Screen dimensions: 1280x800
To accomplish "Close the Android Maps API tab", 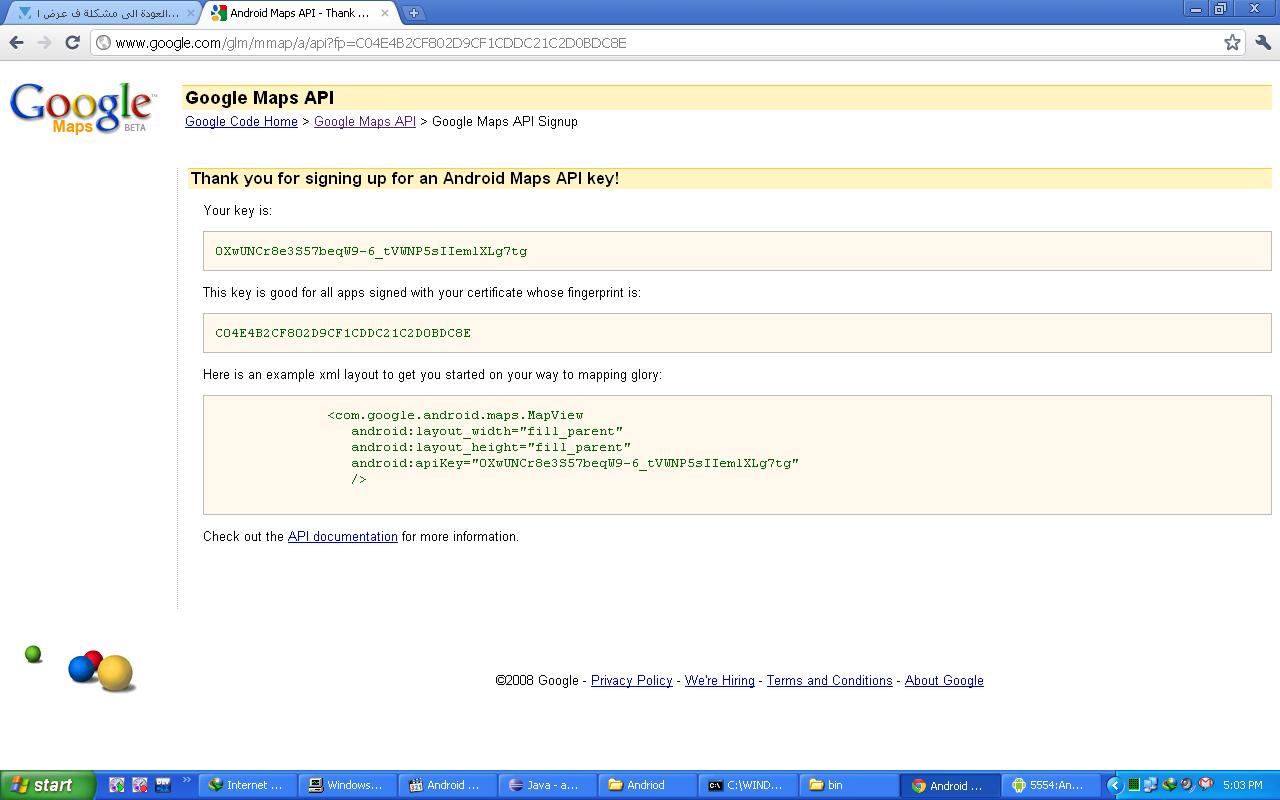I will (x=385, y=13).
